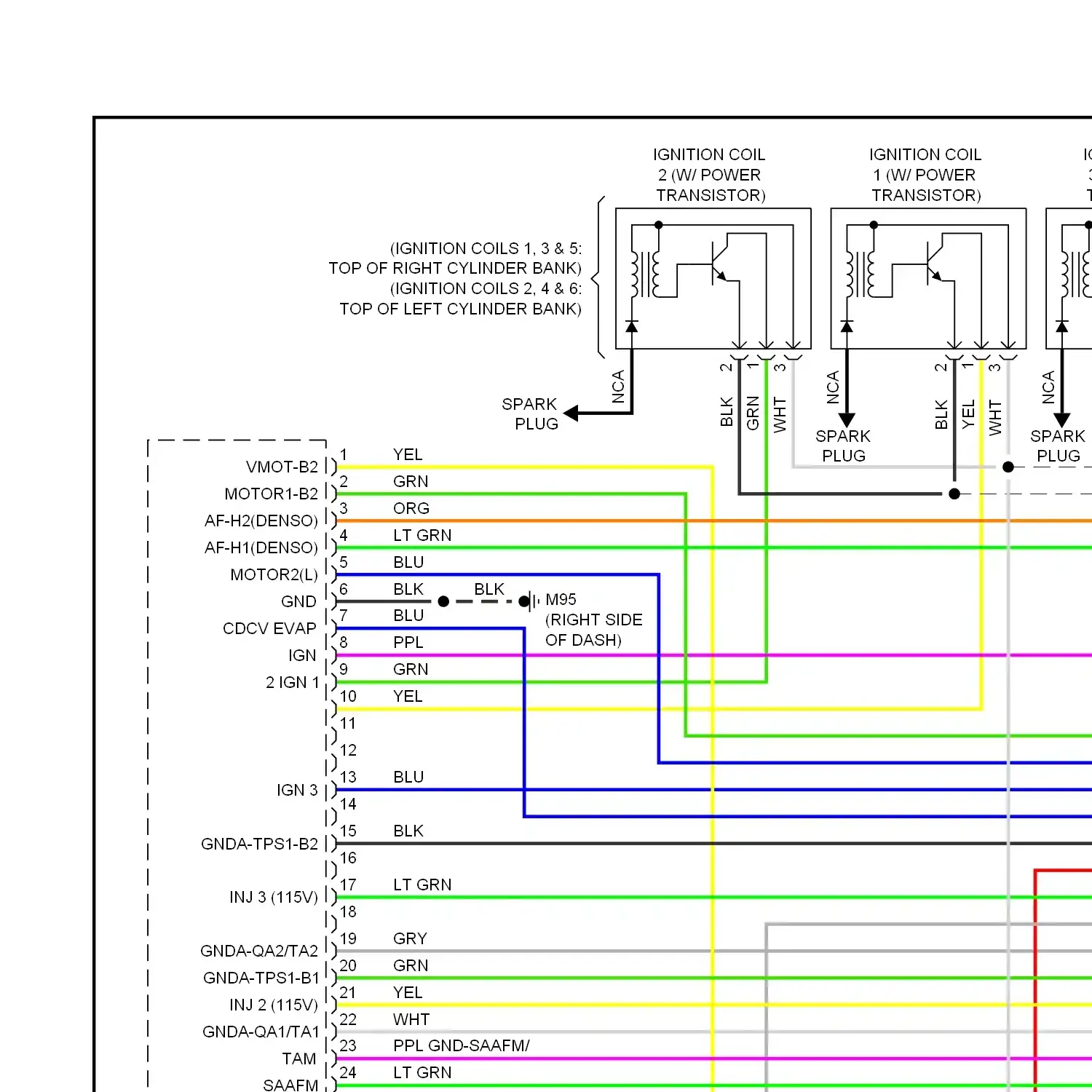Click the diode symbol in Ignition Coil 1
This screenshot has height=1092, width=1092.
coord(847,326)
